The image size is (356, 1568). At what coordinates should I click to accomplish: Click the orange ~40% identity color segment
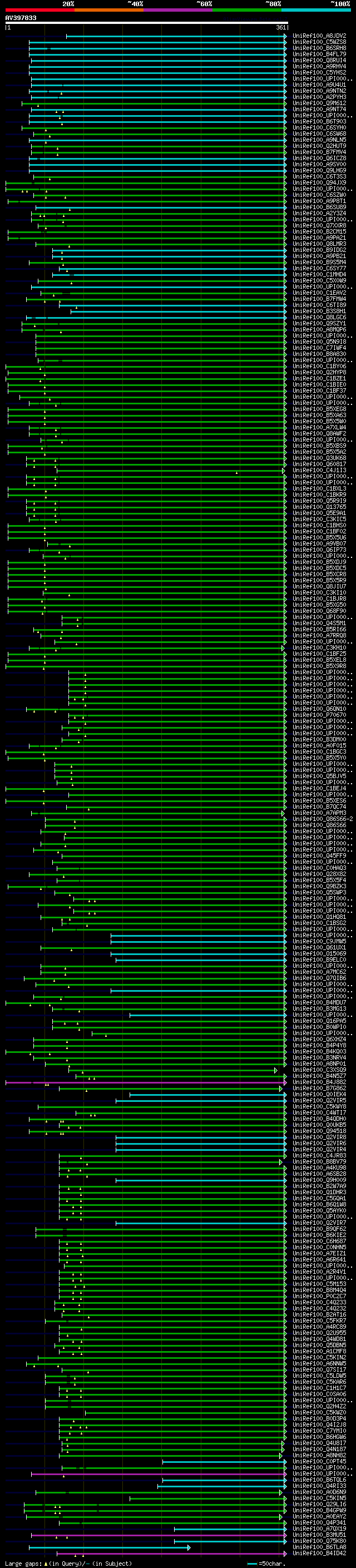point(109,10)
